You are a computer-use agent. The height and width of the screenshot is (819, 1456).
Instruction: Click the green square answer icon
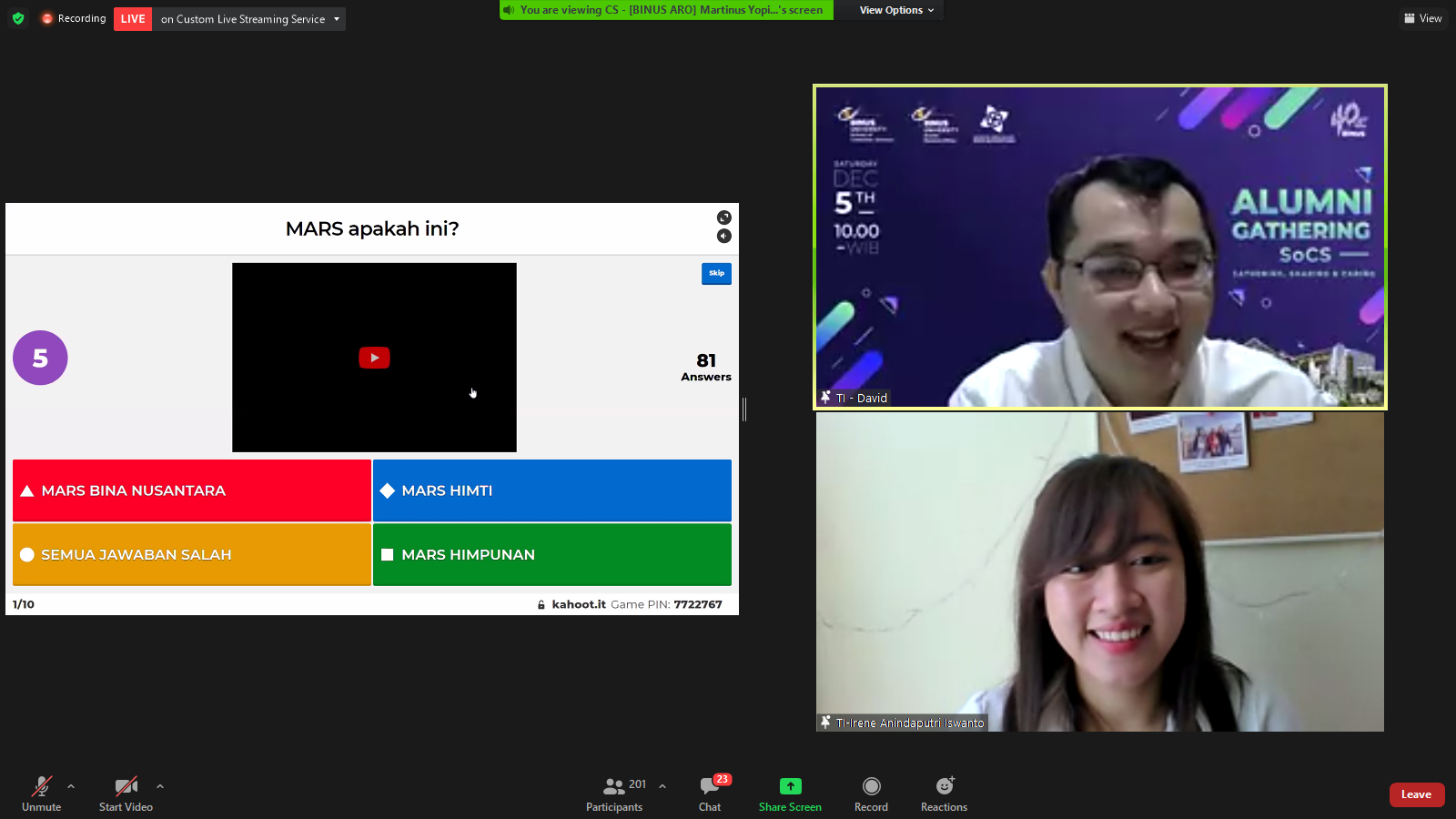[388, 554]
